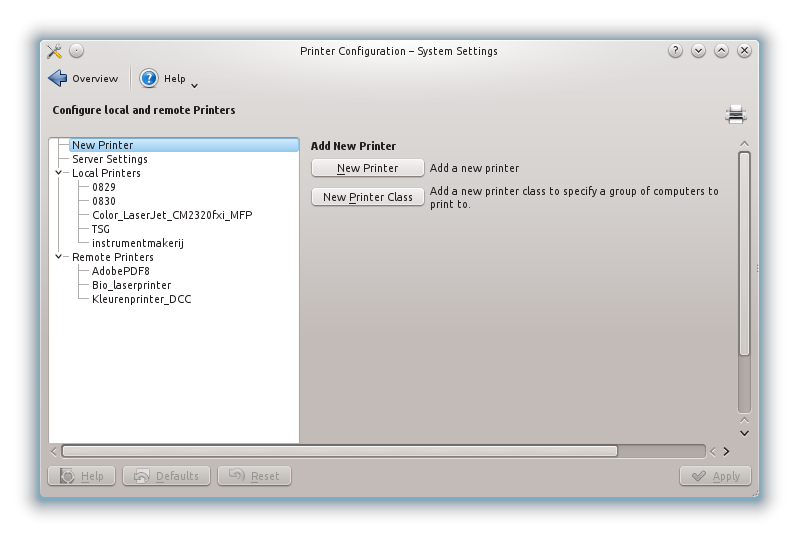Viewport: 799px width, 537px height.
Task: Select the Kleurenprinter_DCC remote printer
Action: (141, 299)
